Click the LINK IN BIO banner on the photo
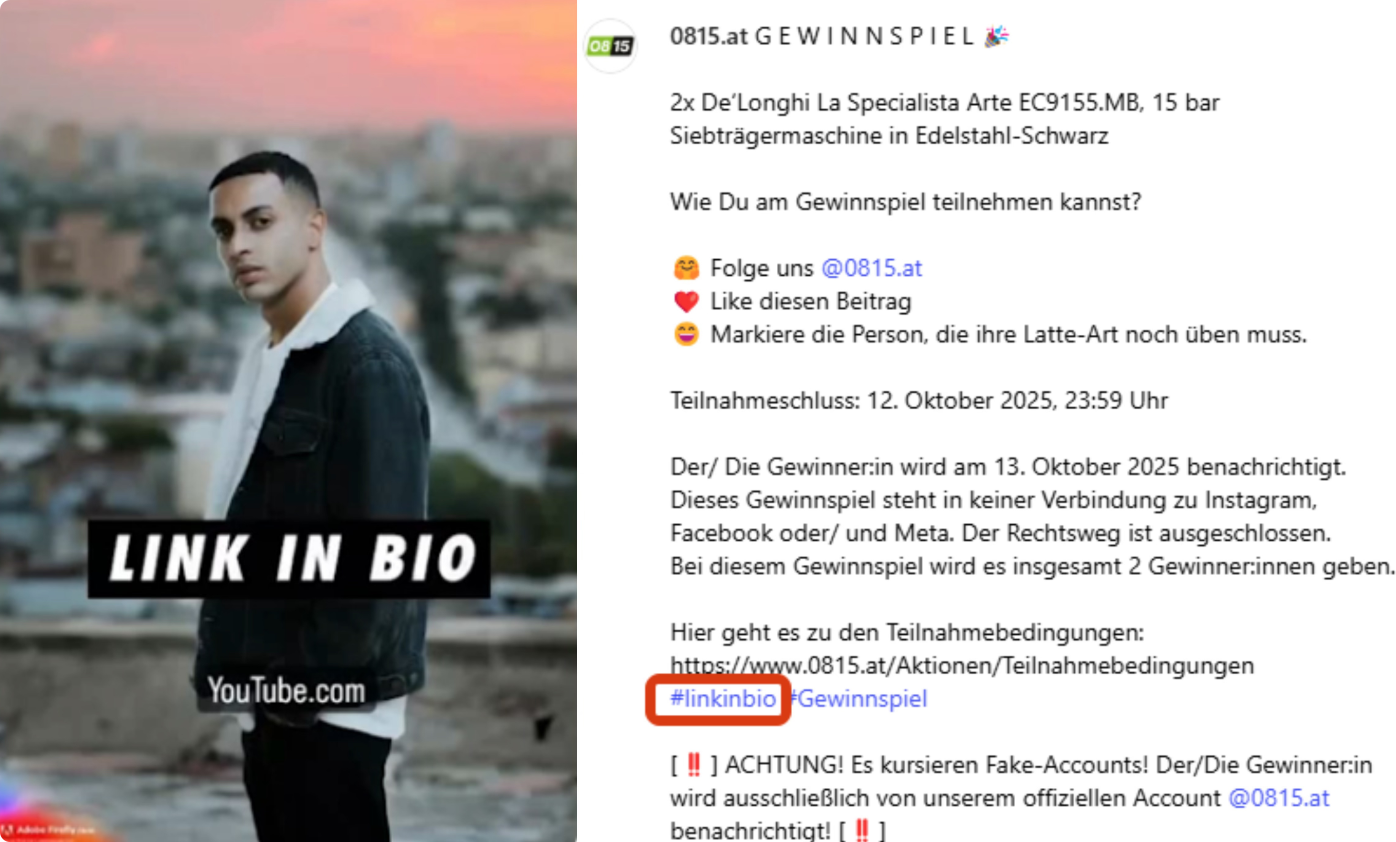Screen dimensions: 1396x842 tap(289, 559)
